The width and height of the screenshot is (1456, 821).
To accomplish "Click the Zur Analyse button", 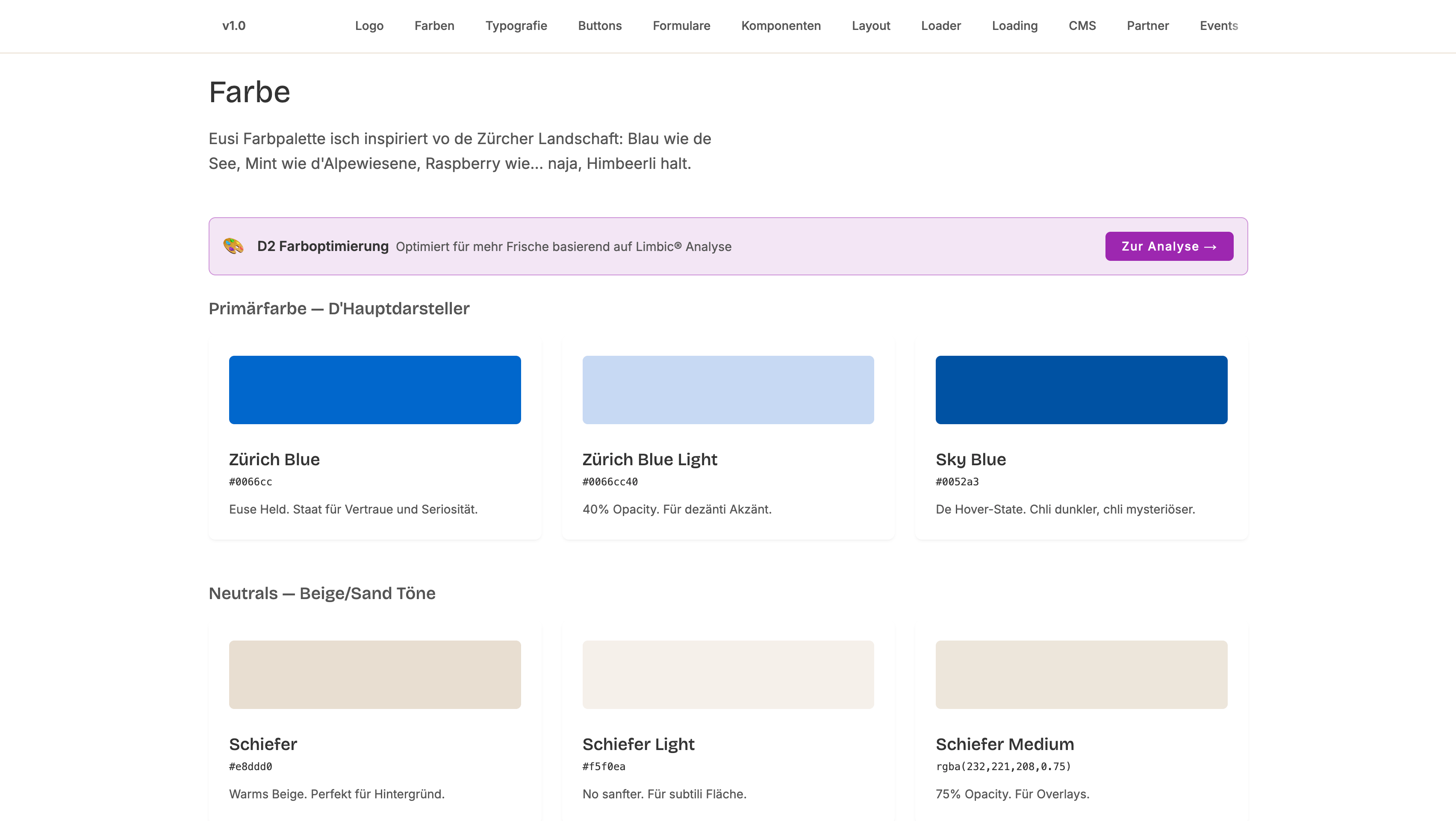I will (1169, 246).
